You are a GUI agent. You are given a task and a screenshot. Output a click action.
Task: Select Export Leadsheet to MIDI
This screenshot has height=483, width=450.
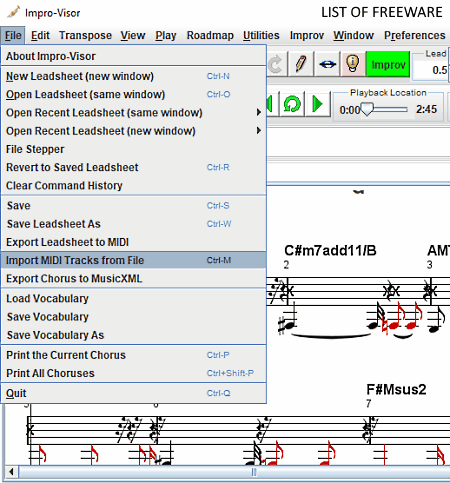(133, 242)
